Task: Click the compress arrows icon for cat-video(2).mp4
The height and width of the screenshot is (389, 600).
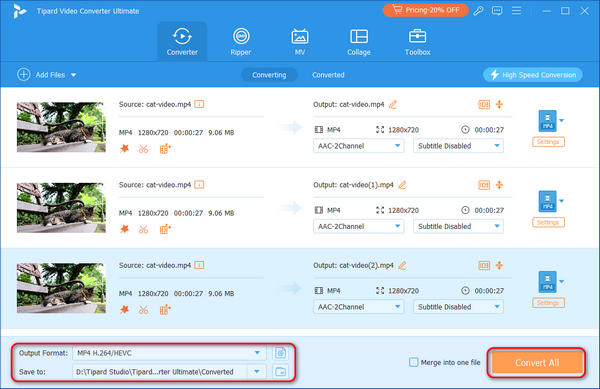Action: (499, 265)
